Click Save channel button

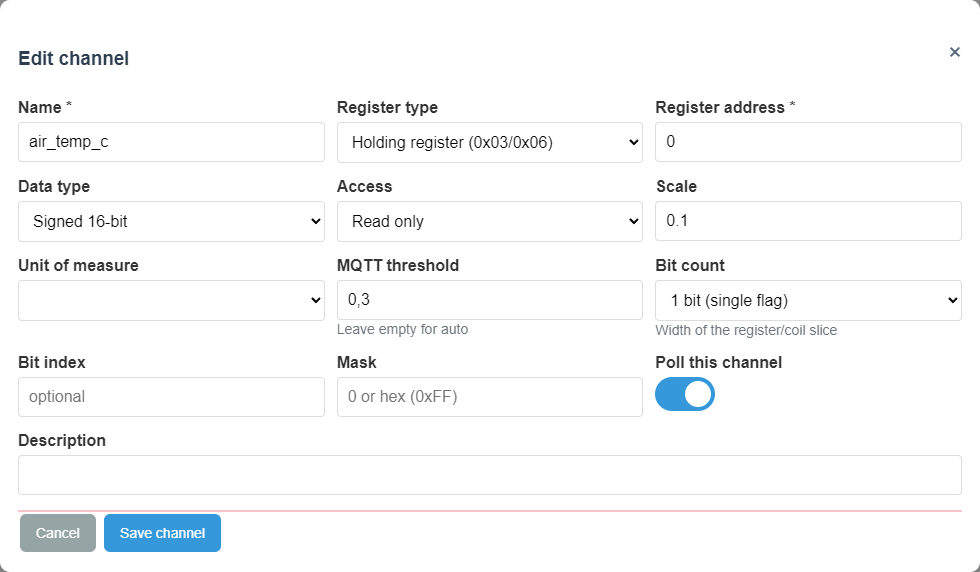(162, 533)
